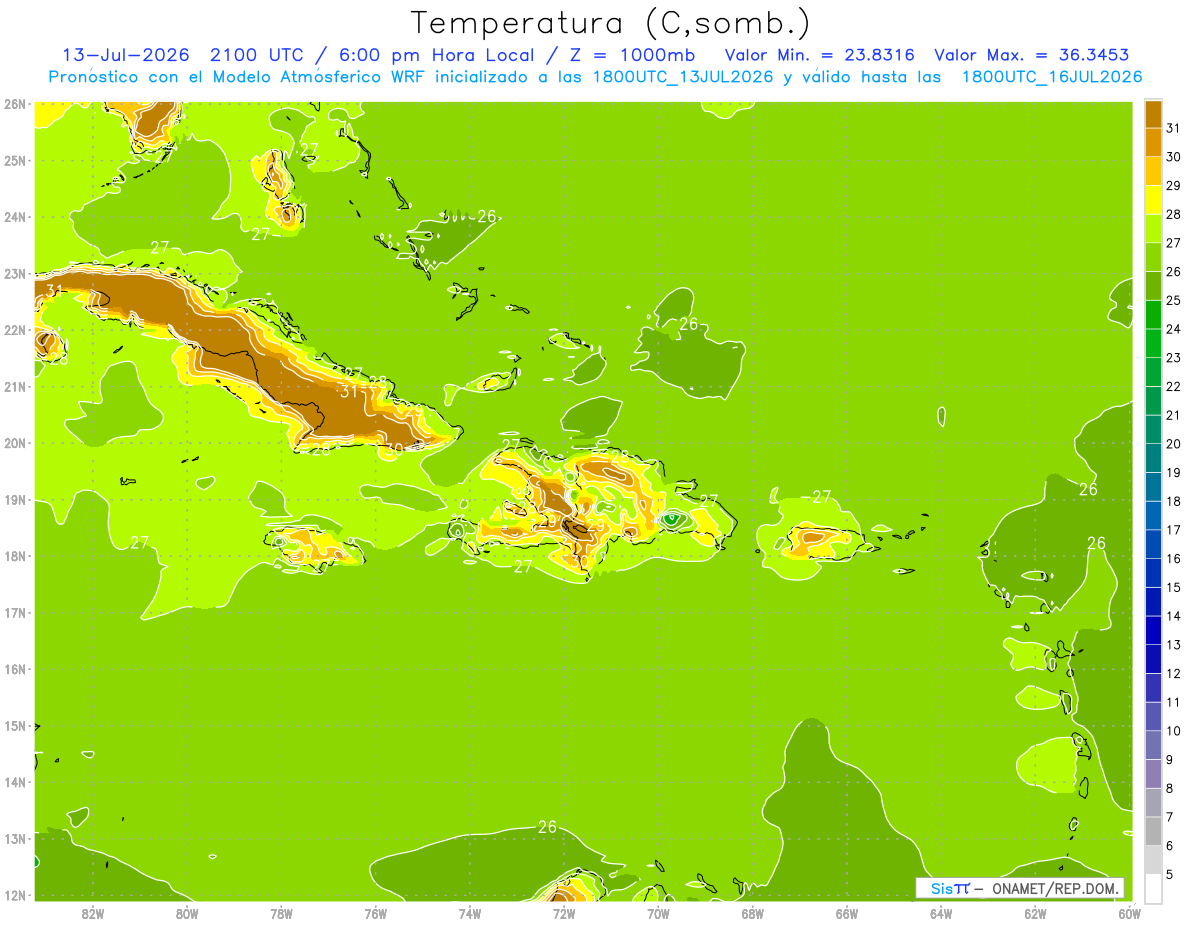Image resolution: width=1200 pixels, height=927 pixels.
Task: Click the purple swatch between 9 and 10
Action: tap(1153, 745)
